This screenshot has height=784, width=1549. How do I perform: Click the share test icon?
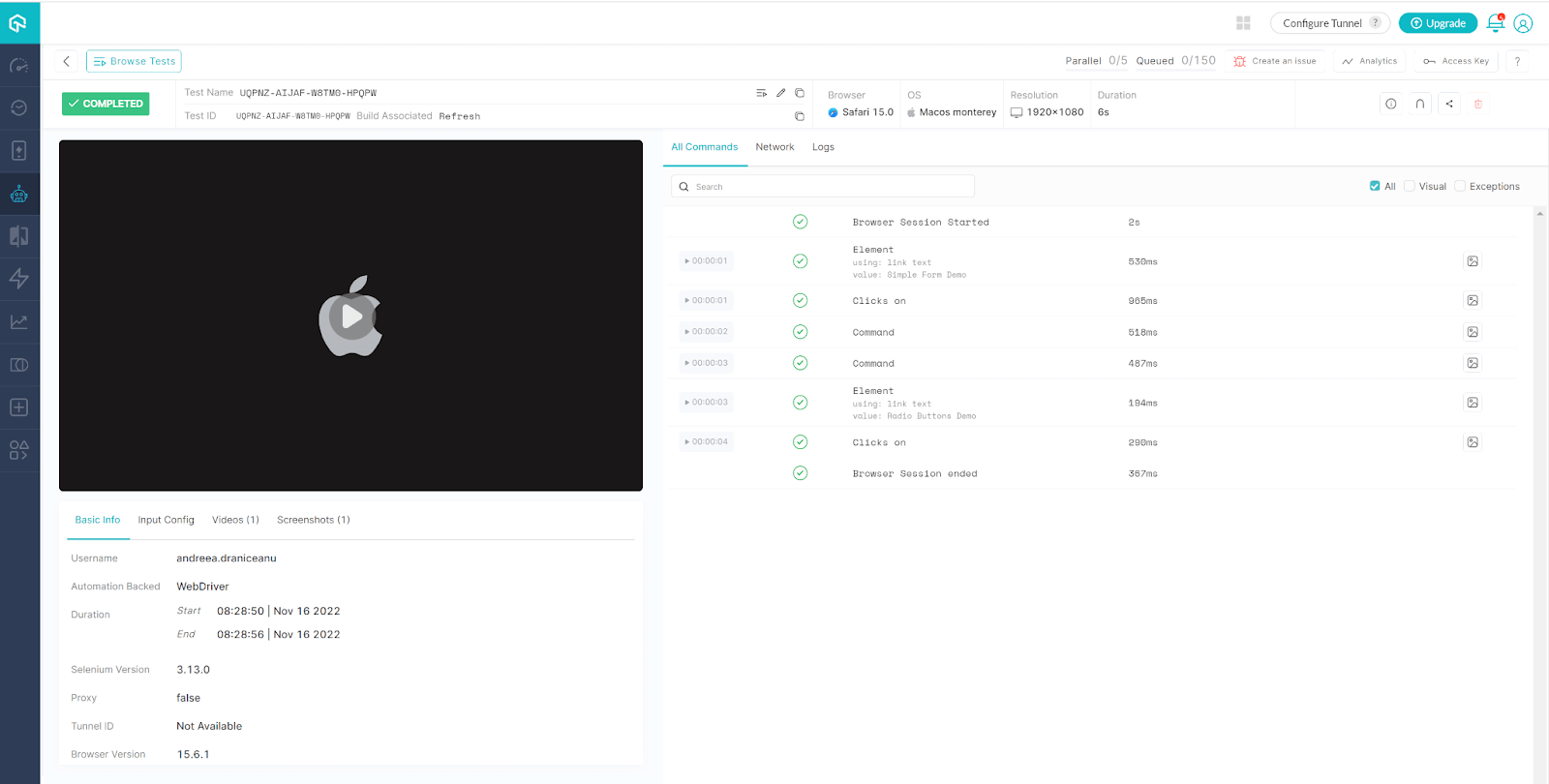click(x=1449, y=104)
